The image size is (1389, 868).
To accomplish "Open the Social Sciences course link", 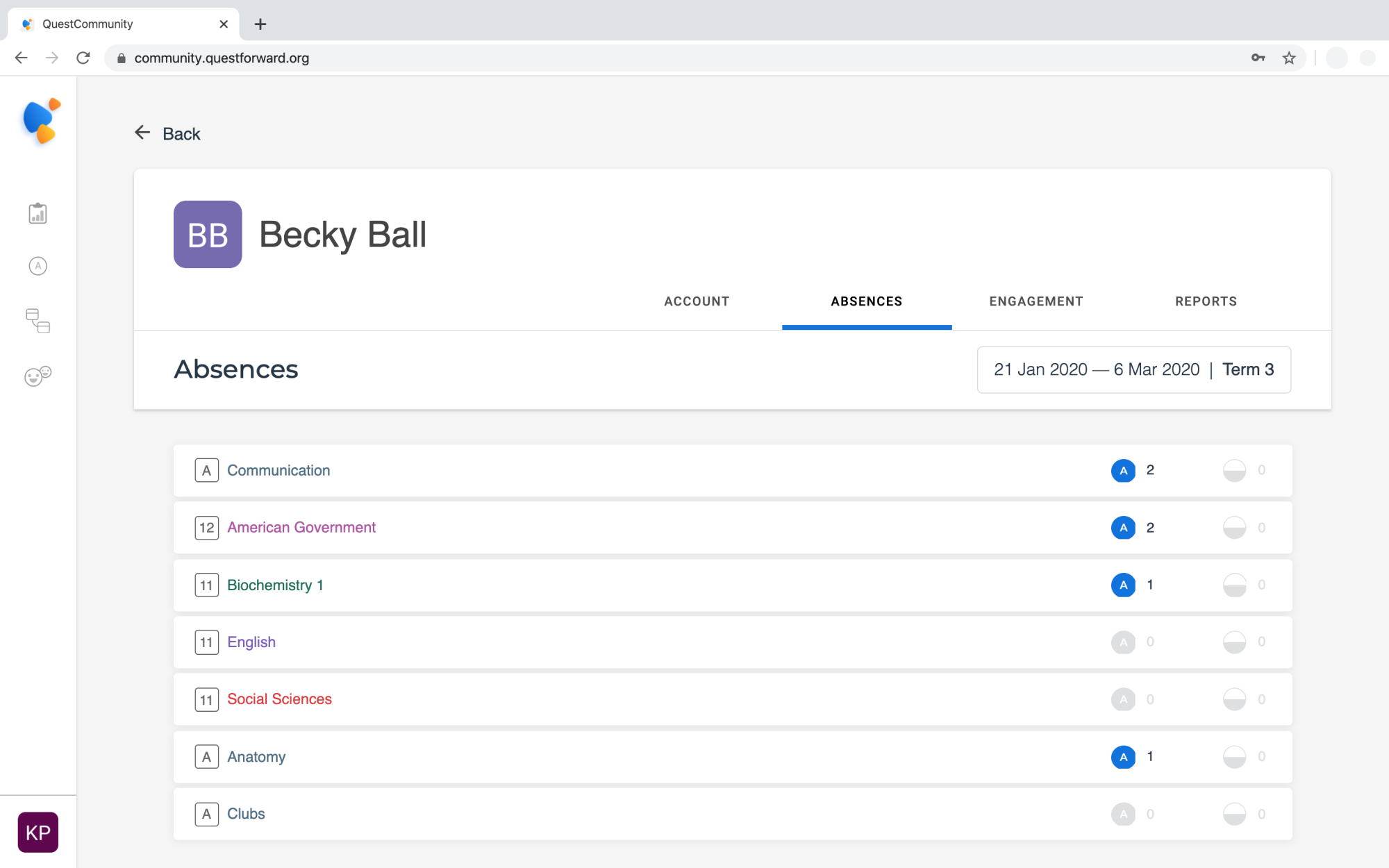I will click(x=279, y=699).
